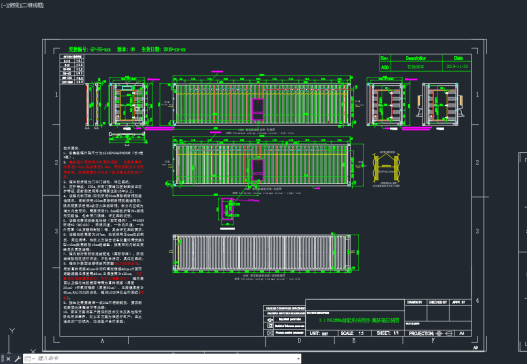This screenshot has height=364, width=527.
Task: Select the UNIT: mm title block text
Action: click(319, 333)
